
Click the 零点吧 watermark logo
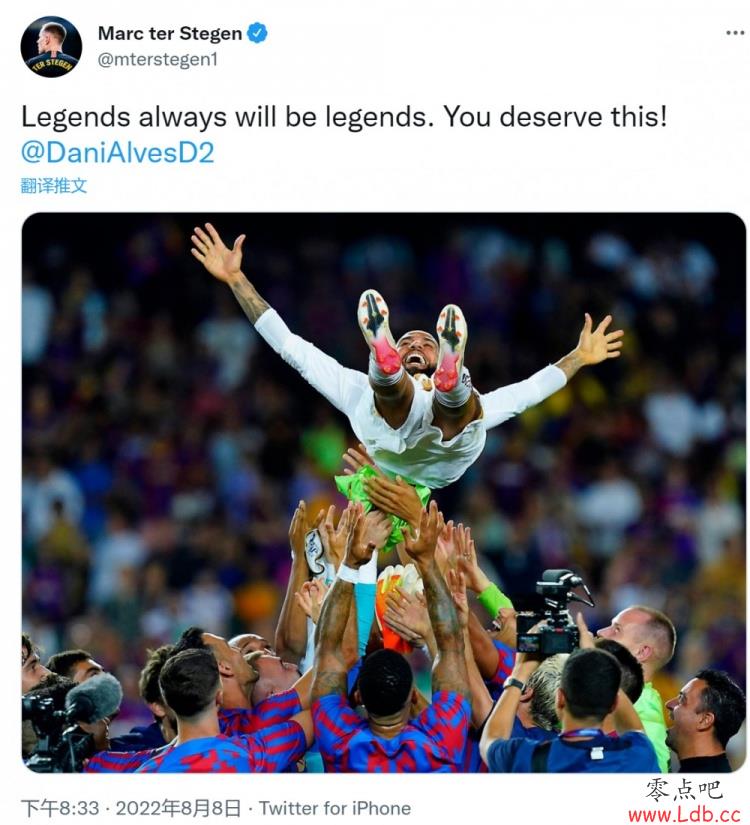coord(684,790)
